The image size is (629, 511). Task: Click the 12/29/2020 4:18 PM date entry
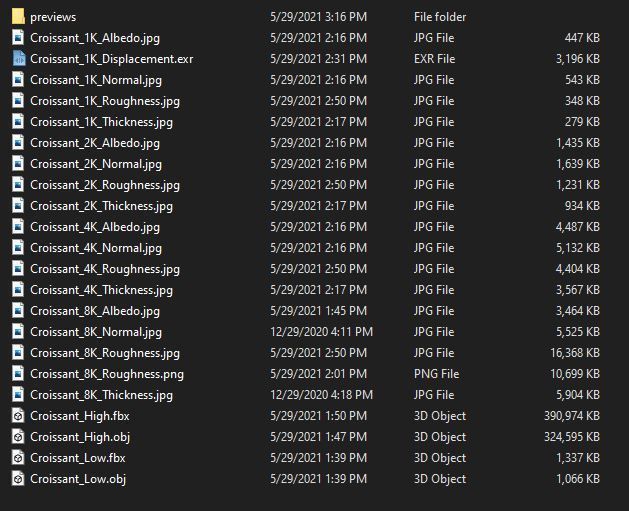(321, 395)
